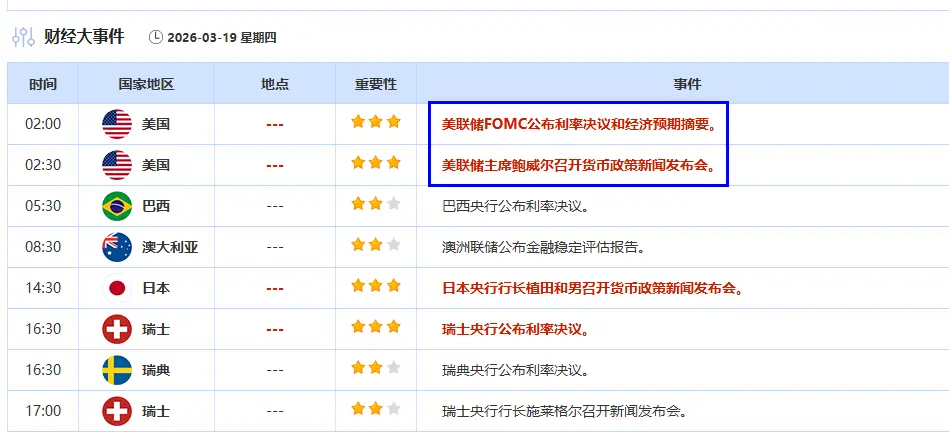This screenshot has width=949, height=432.
Task: Click the Brazil flag icon
Action: pos(117,206)
